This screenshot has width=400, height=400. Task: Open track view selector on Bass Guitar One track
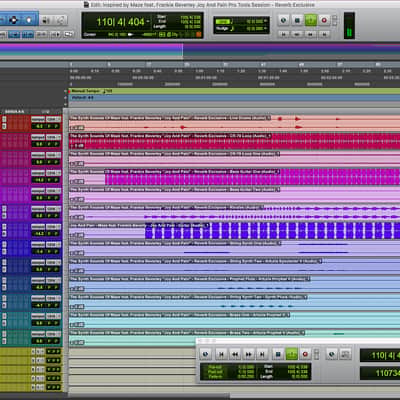38,173
